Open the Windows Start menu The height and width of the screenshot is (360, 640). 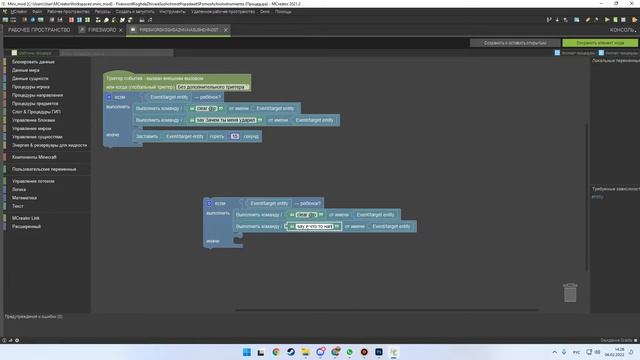(247, 352)
